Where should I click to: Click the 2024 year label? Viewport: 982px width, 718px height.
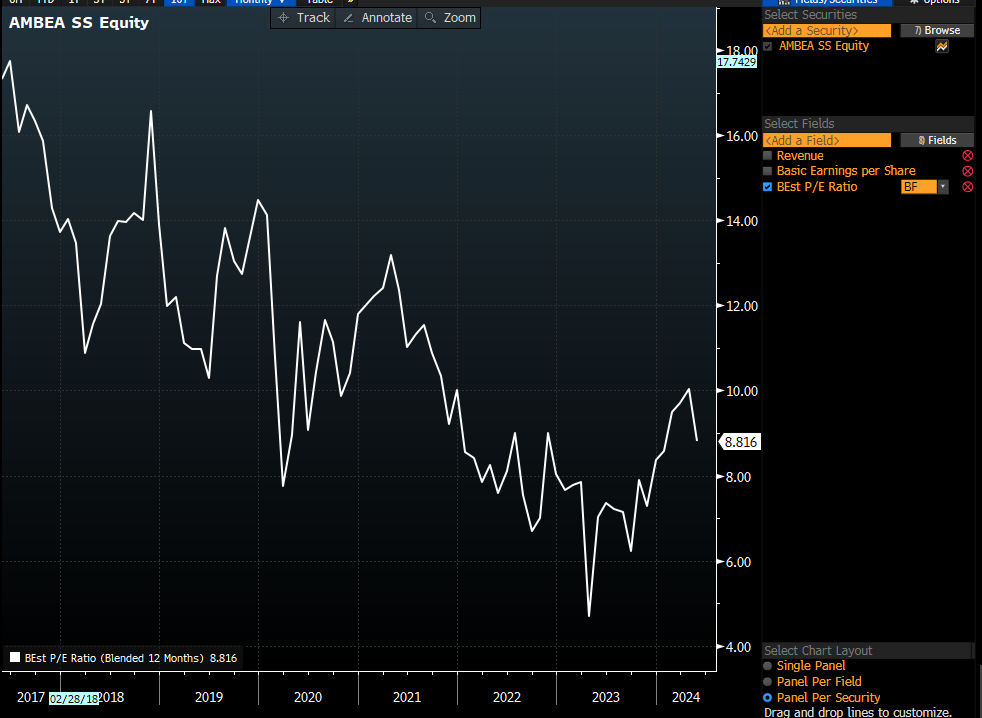(x=686, y=697)
